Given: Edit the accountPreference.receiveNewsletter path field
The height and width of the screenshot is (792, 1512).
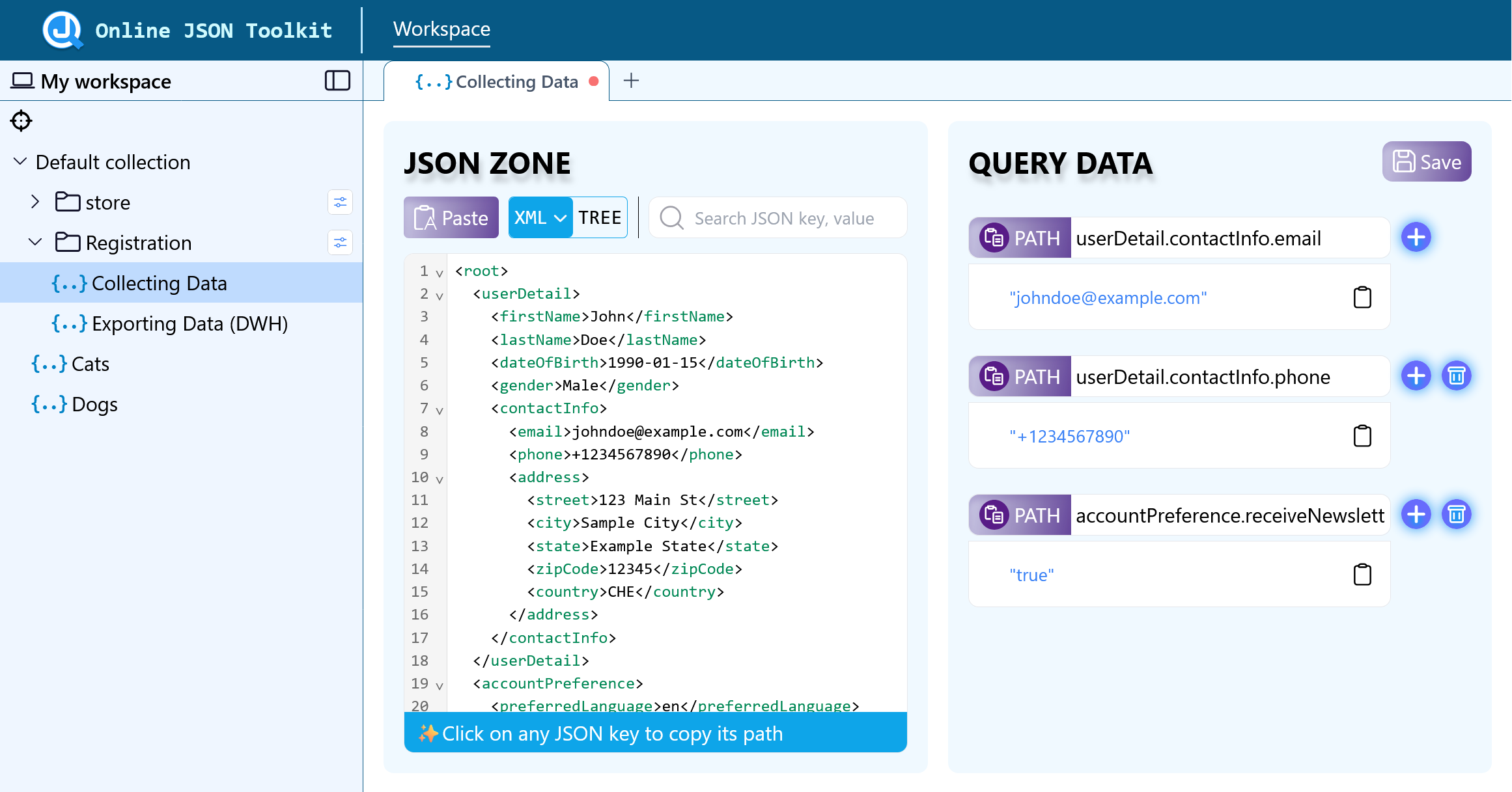Looking at the screenshot, I should point(1231,515).
